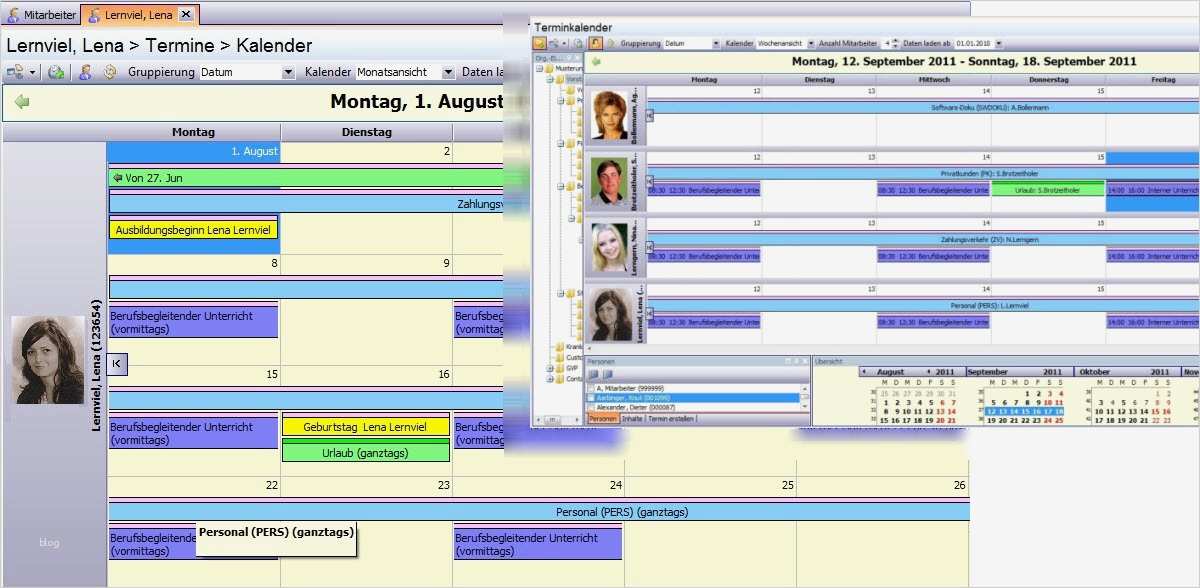Viewport: 1200px width, 588px height.
Task: Click the highlighted person icon in Terminkalender toolbar
Action: (x=595, y=44)
